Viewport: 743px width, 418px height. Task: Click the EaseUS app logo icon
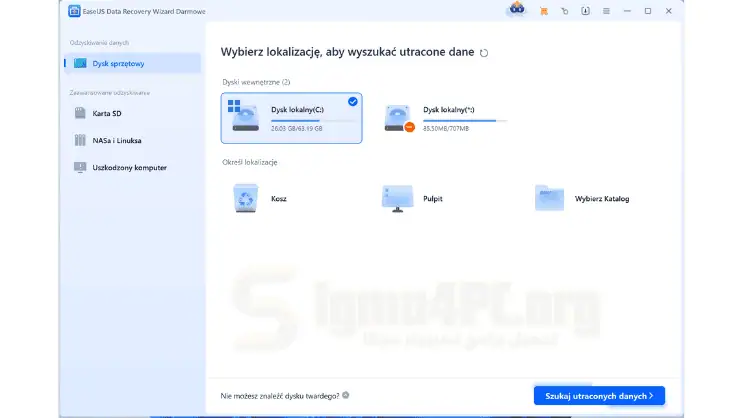tap(74, 11)
